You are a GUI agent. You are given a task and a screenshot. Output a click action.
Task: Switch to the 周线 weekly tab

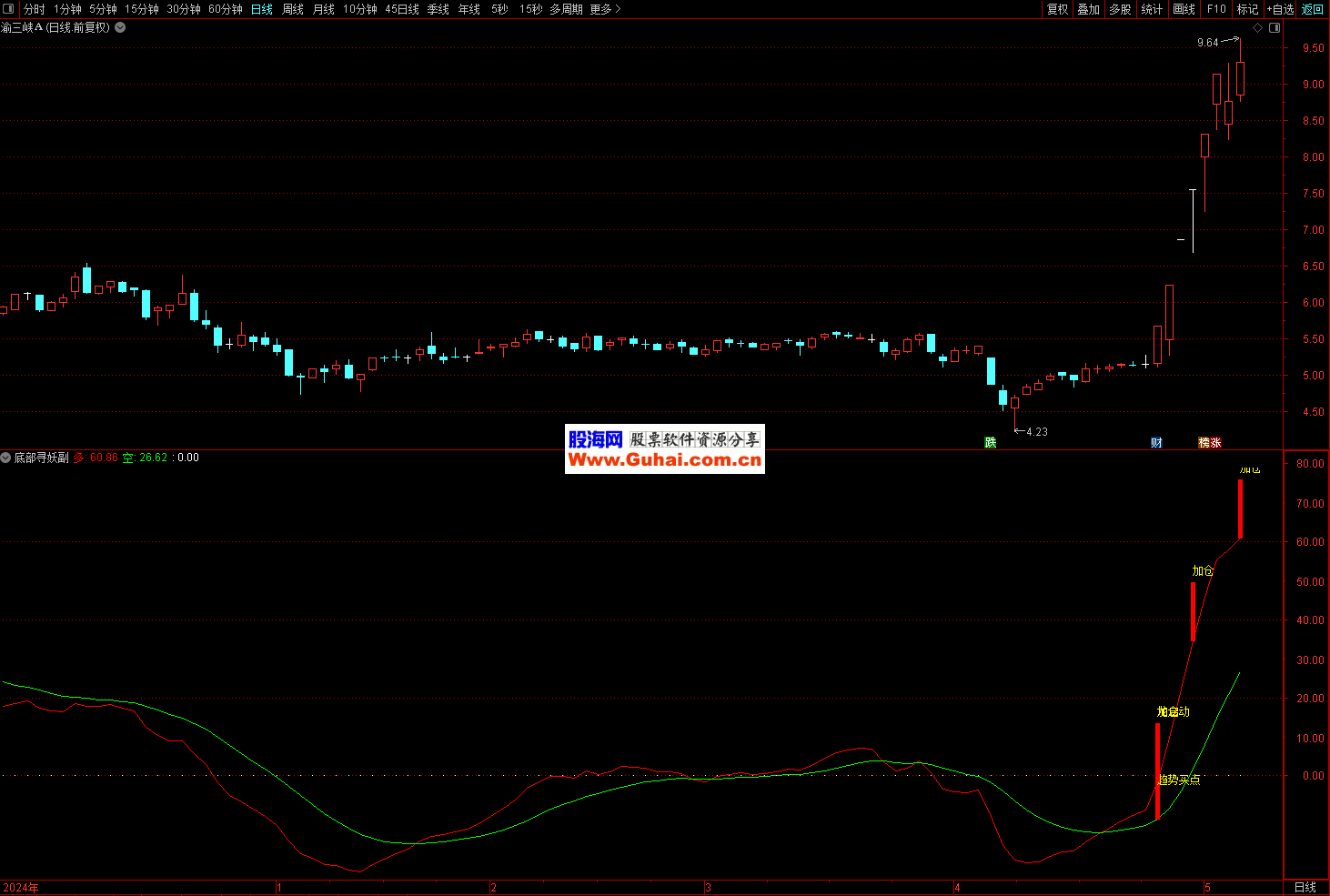[x=293, y=9]
